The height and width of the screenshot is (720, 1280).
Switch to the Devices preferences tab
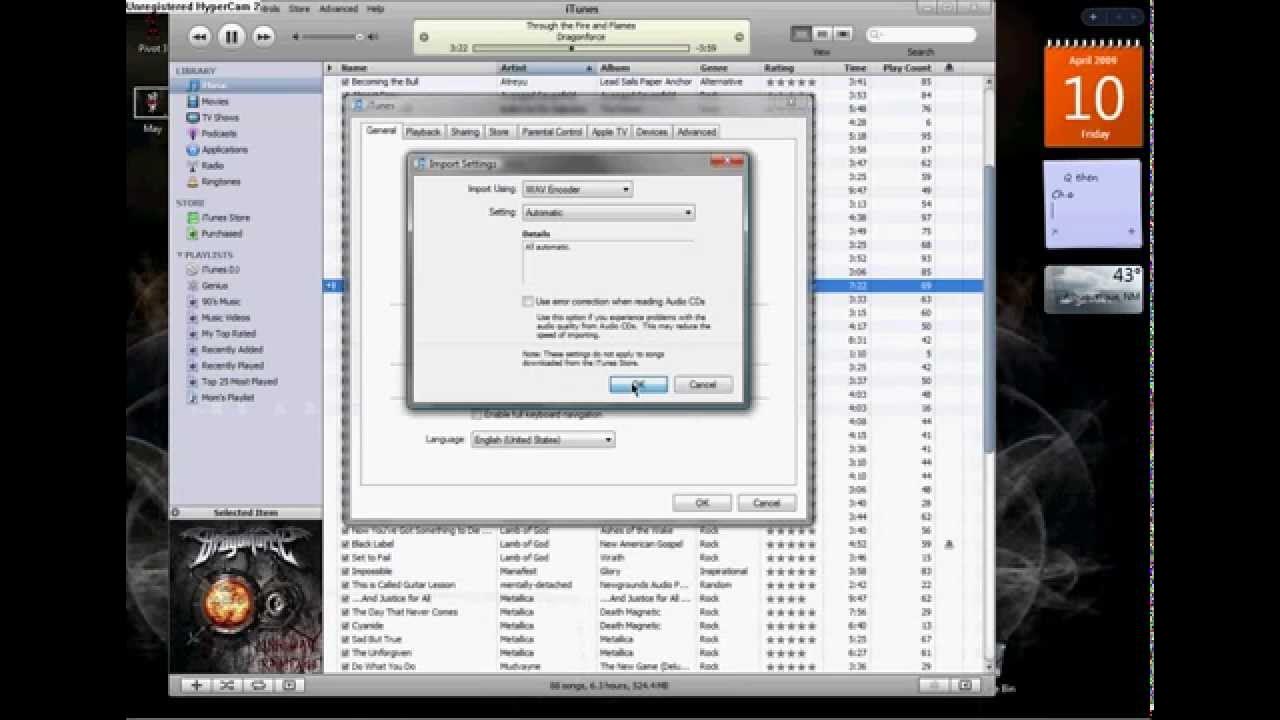[x=652, y=132]
